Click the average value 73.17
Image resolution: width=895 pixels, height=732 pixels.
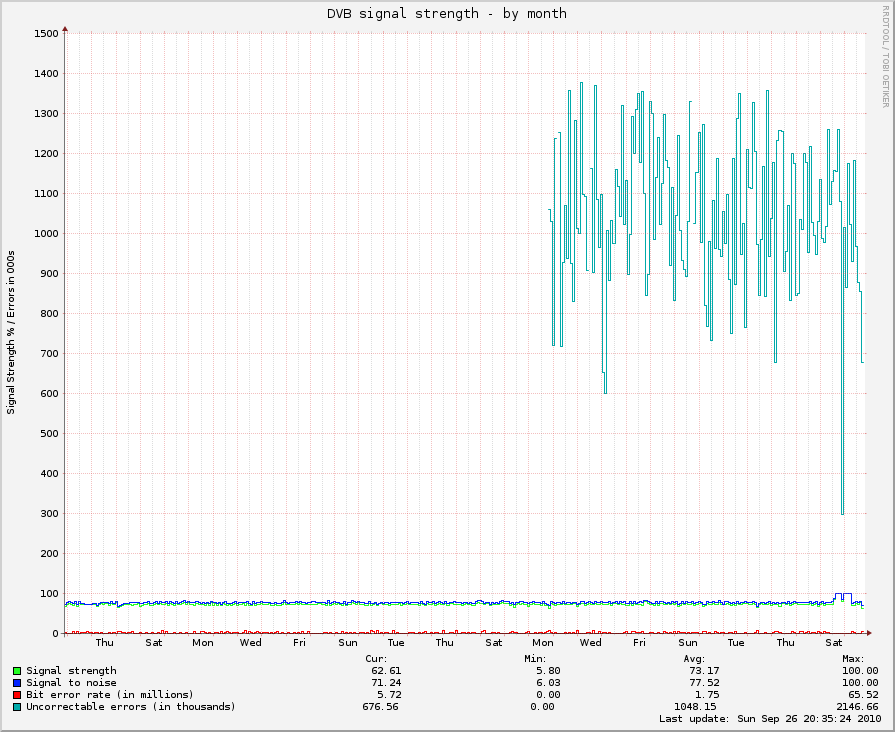(704, 670)
